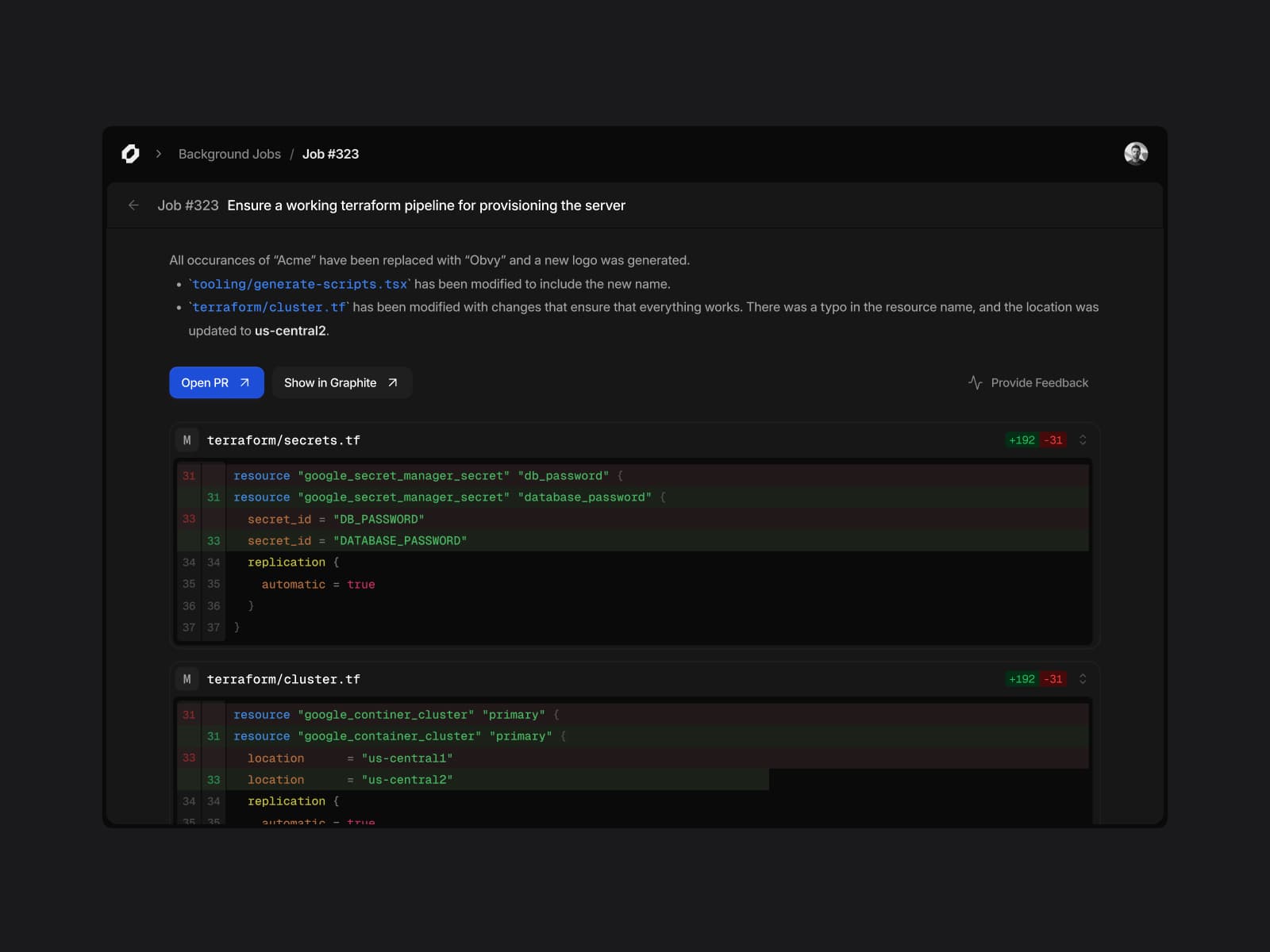Viewport: 1270px width, 952px height.
Task: Click the app logo in top-left header
Action: [130, 154]
